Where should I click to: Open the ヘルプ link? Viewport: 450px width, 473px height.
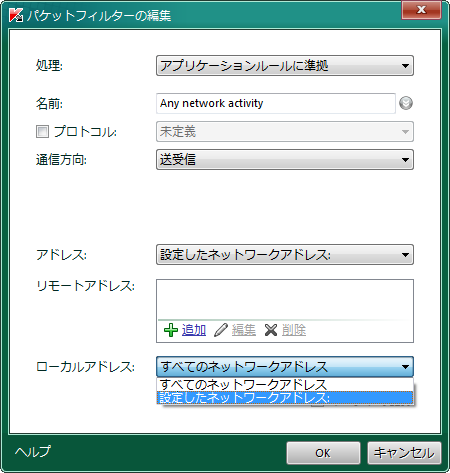pos(33,452)
